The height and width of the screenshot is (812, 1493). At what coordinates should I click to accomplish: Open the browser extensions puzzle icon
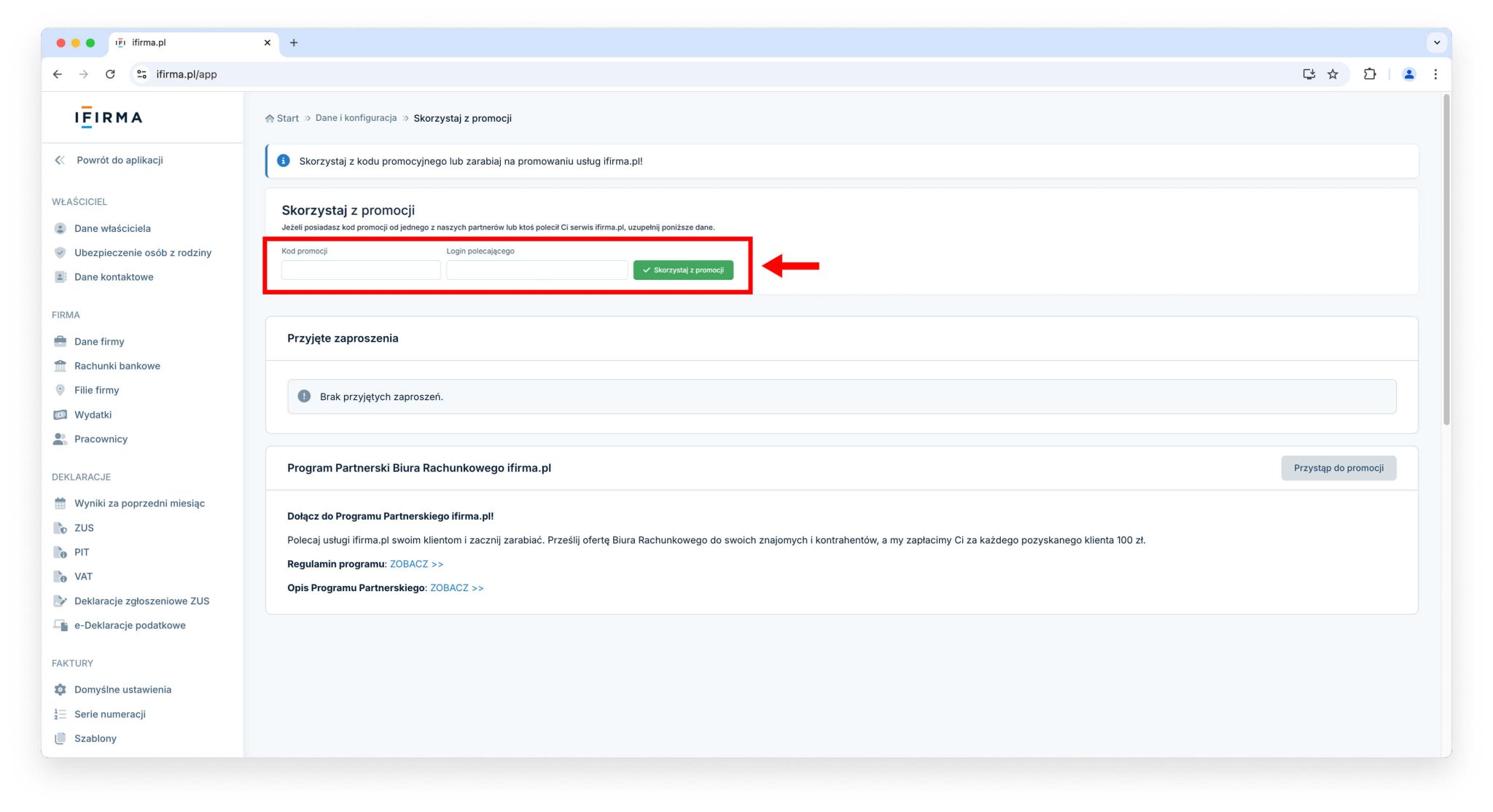pos(1370,74)
